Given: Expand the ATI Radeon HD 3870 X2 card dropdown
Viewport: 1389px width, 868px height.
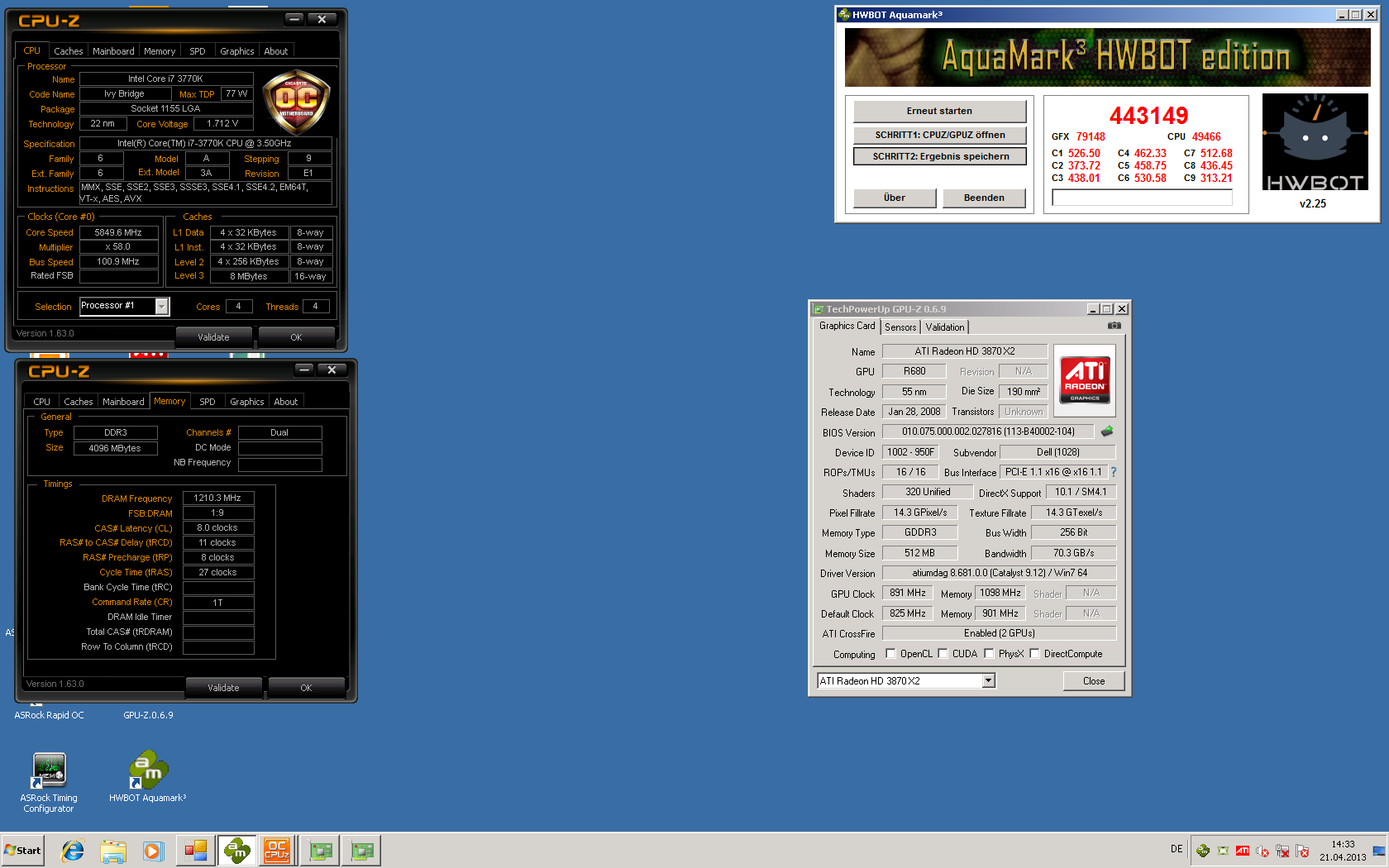Looking at the screenshot, I should tap(988, 680).
